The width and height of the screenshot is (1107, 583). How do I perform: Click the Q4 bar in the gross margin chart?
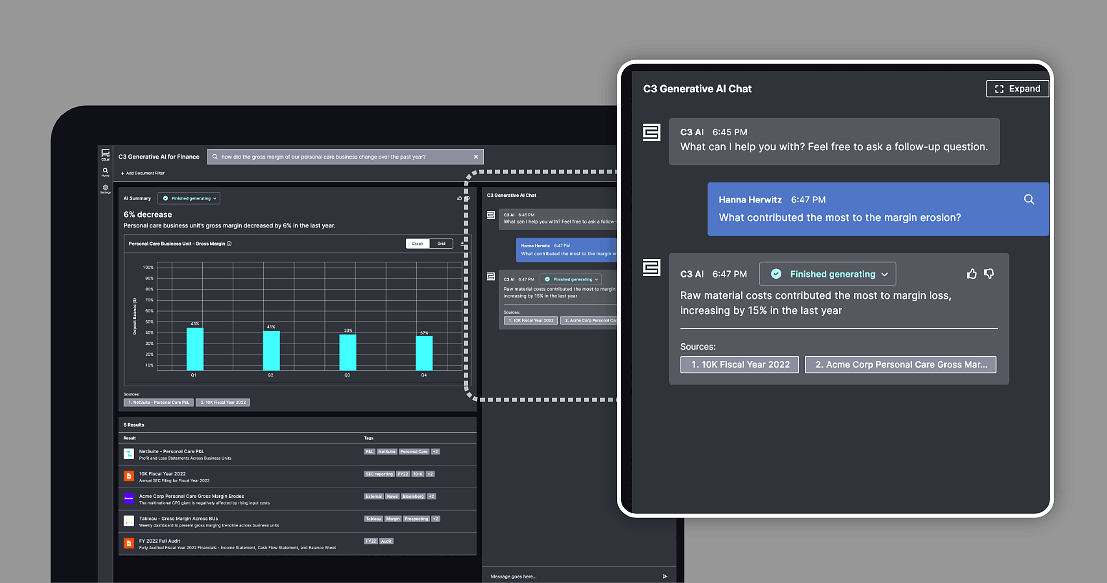(x=424, y=353)
